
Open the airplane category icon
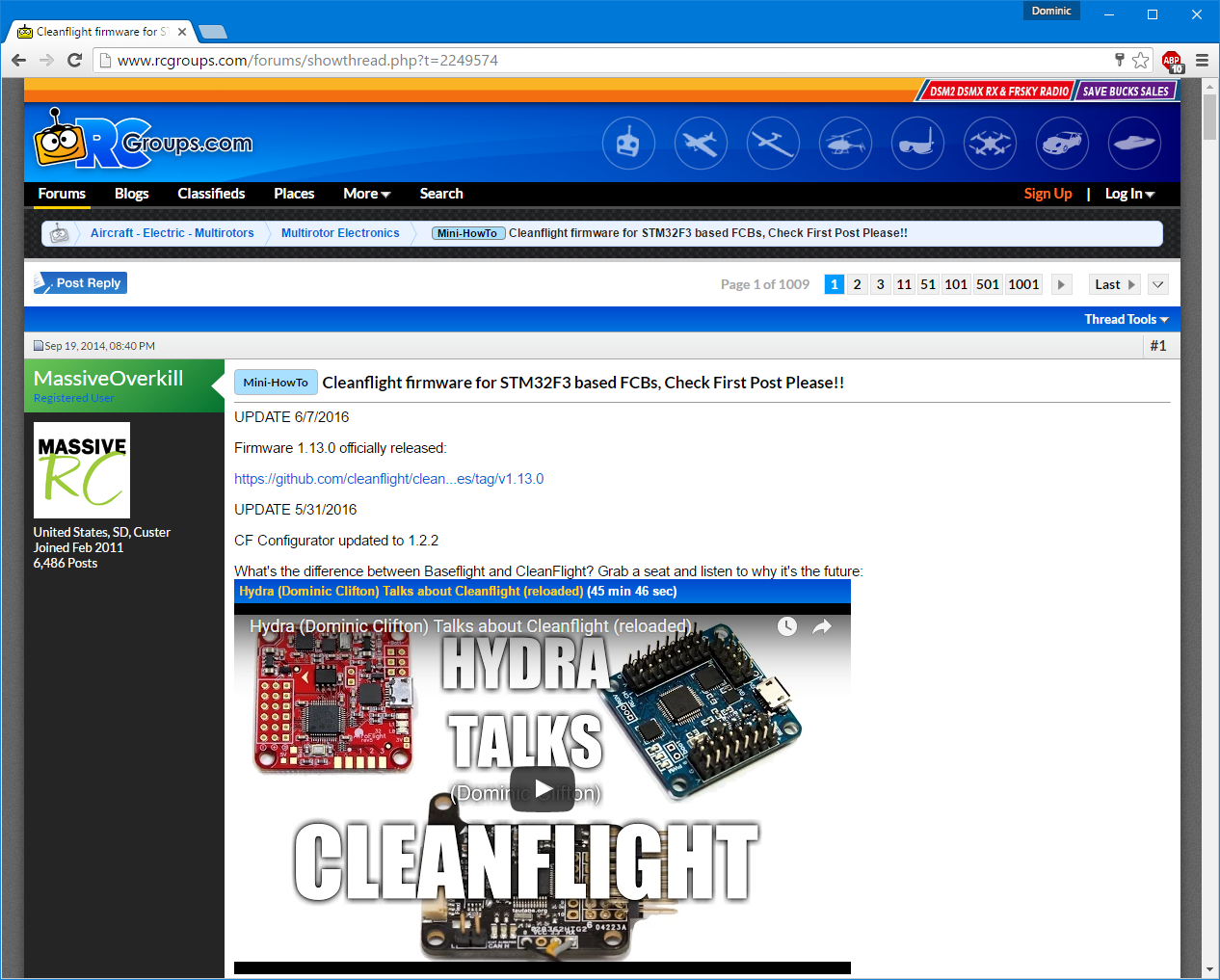click(x=701, y=144)
